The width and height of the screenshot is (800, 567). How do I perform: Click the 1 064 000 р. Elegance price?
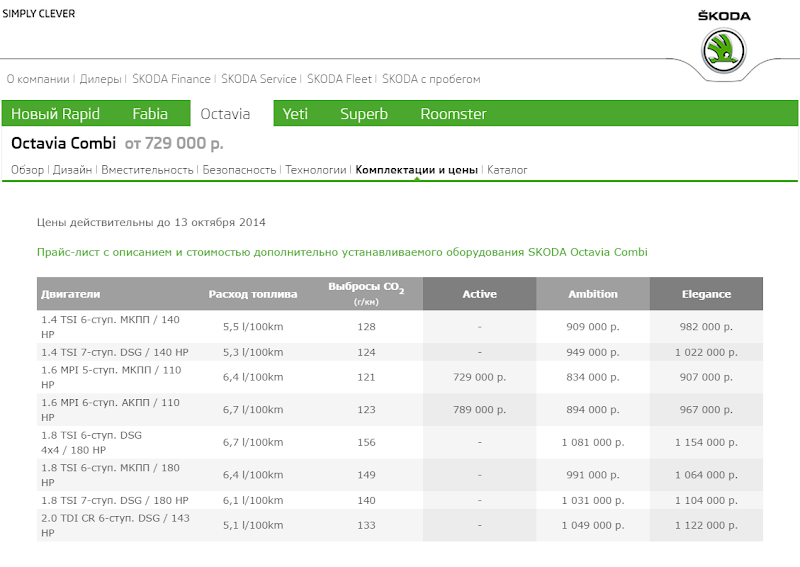tap(706, 475)
